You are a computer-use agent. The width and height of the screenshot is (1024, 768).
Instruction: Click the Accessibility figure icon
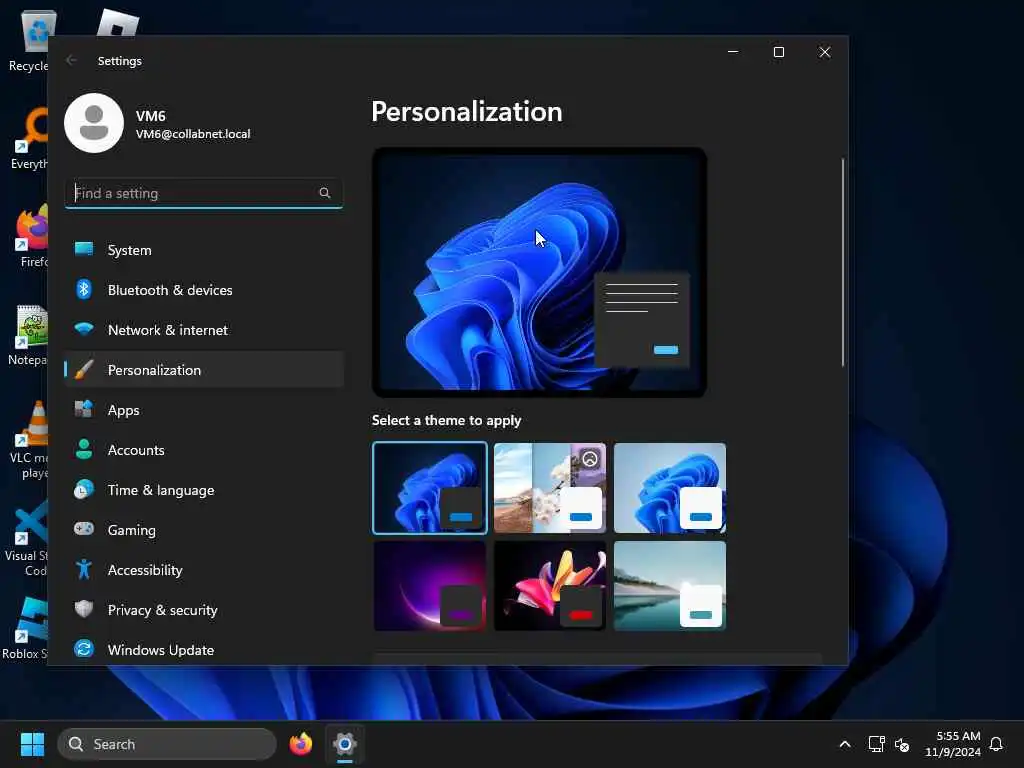pyautogui.click(x=84, y=569)
